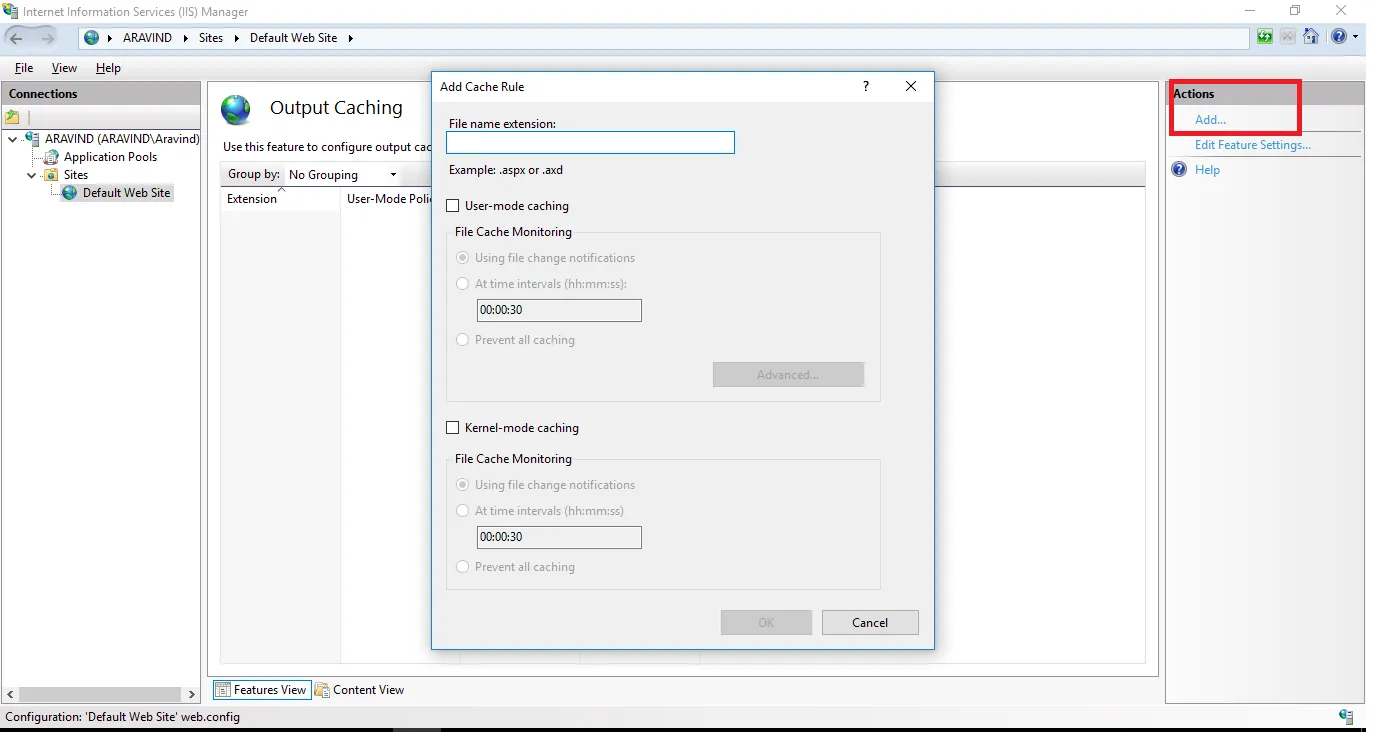Open the Group by No Grouping dropdown
Screen dimensions: 1384x732
coord(343,175)
